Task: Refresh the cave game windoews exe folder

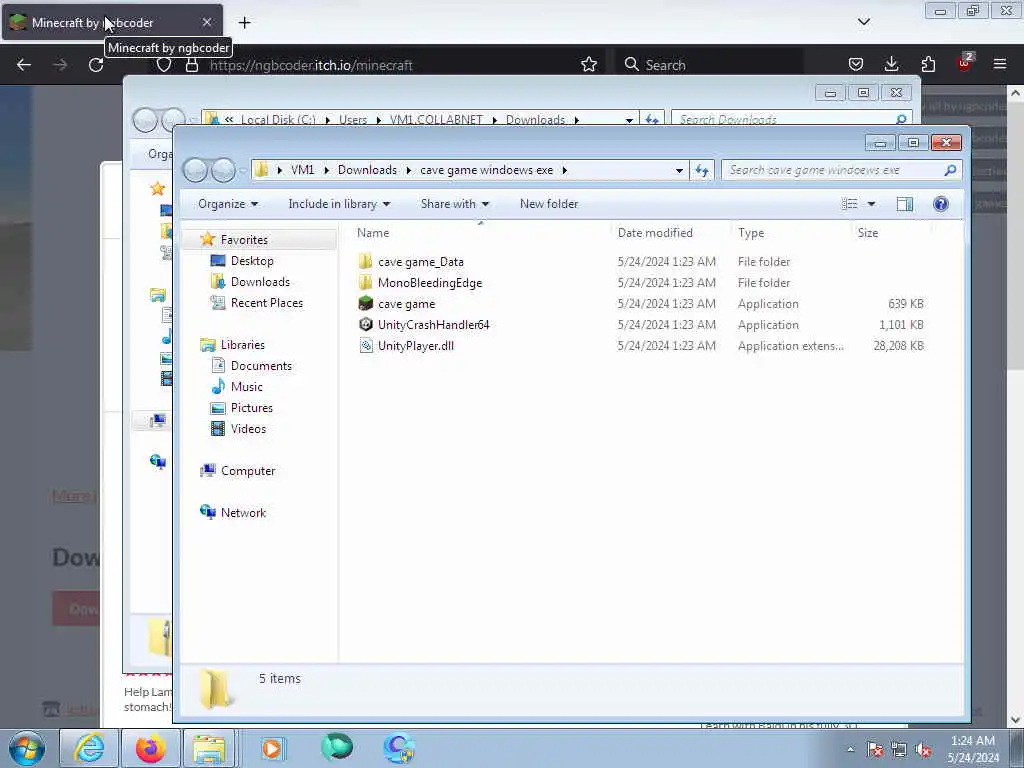Action: (702, 170)
